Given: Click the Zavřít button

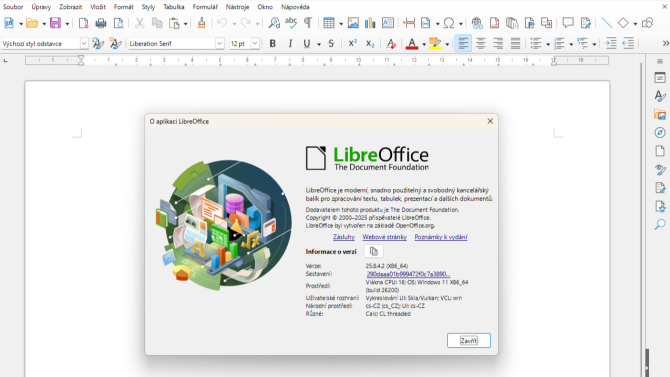Looking at the screenshot, I should pyautogui.click(x=469, y=341).
